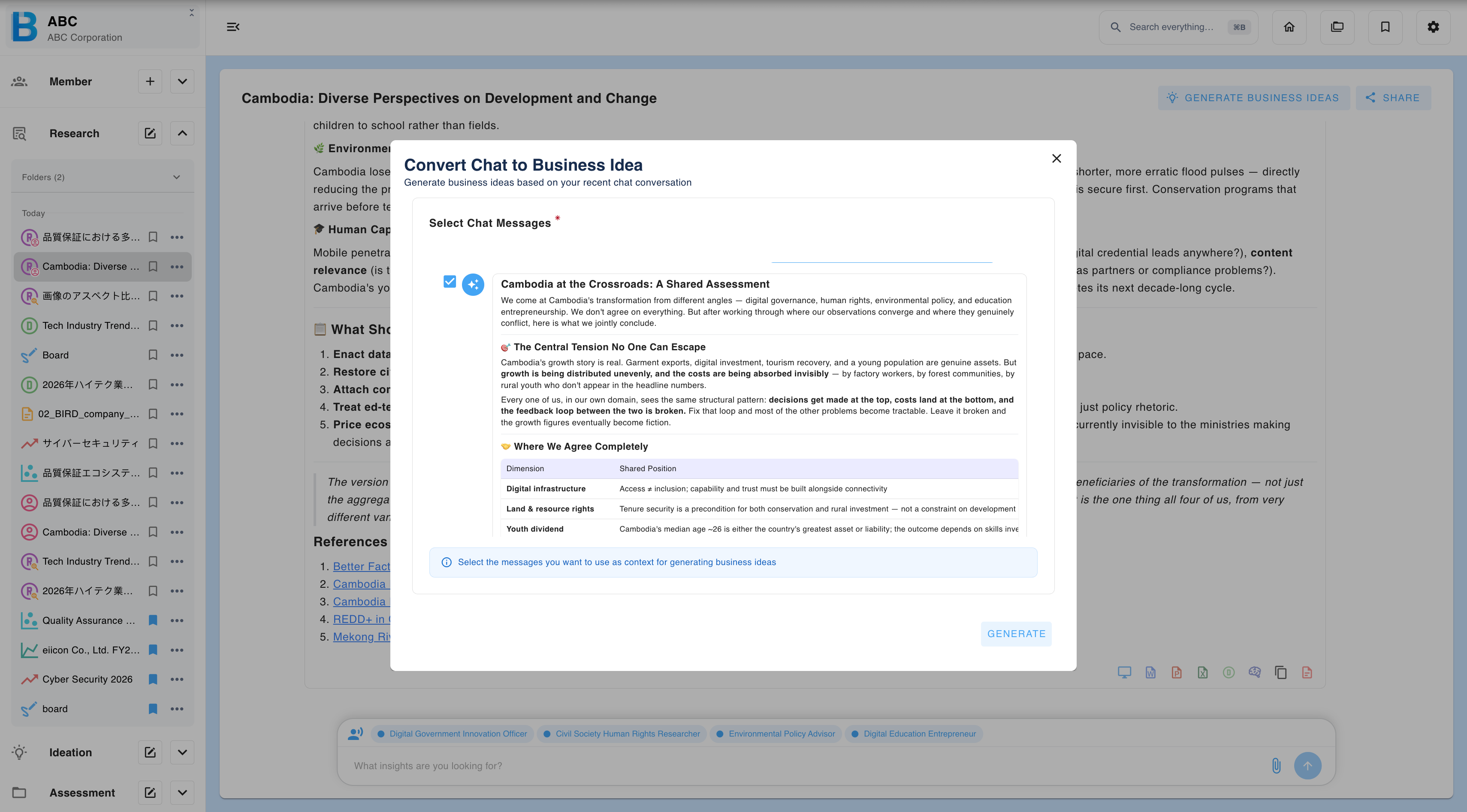The height and width of the screenshot is (812, 1467).
Task: Bookmark the Board chat item
Action: click(x=153, y=355)
